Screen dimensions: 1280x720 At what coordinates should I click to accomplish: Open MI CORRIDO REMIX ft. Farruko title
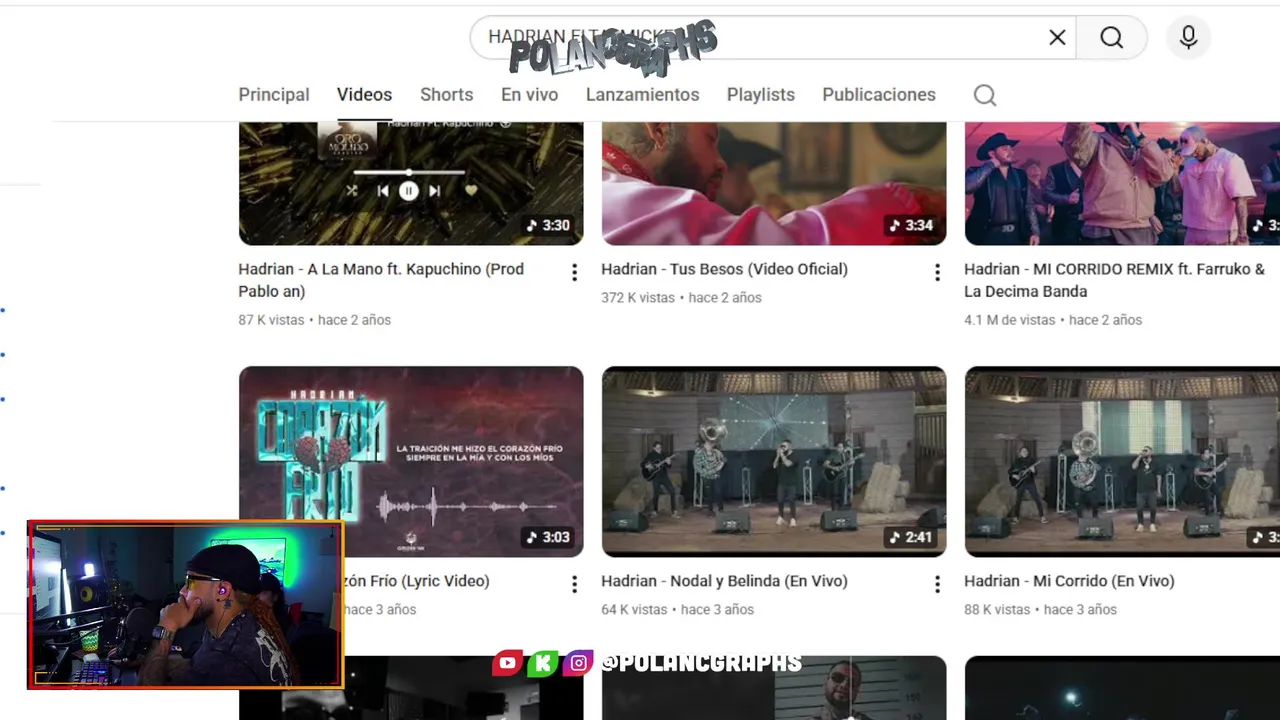click(x=1114, y=280)
